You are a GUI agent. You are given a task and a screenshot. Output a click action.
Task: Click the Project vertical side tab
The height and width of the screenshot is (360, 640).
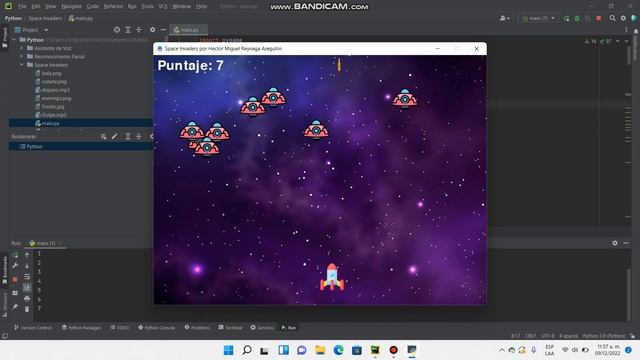click(x=4, y=38)
